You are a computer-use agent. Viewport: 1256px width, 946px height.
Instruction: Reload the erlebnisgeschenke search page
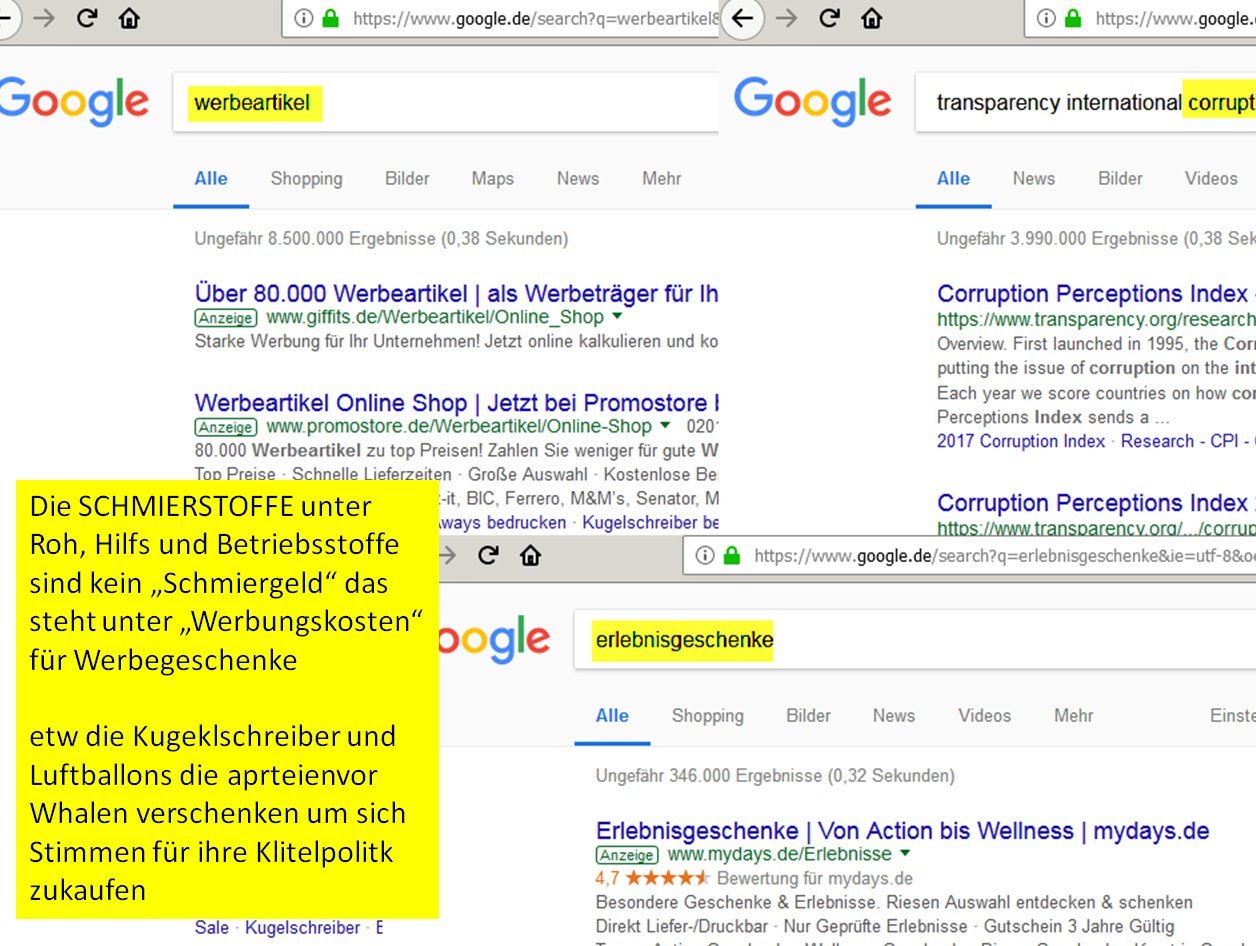coord(488,555)
